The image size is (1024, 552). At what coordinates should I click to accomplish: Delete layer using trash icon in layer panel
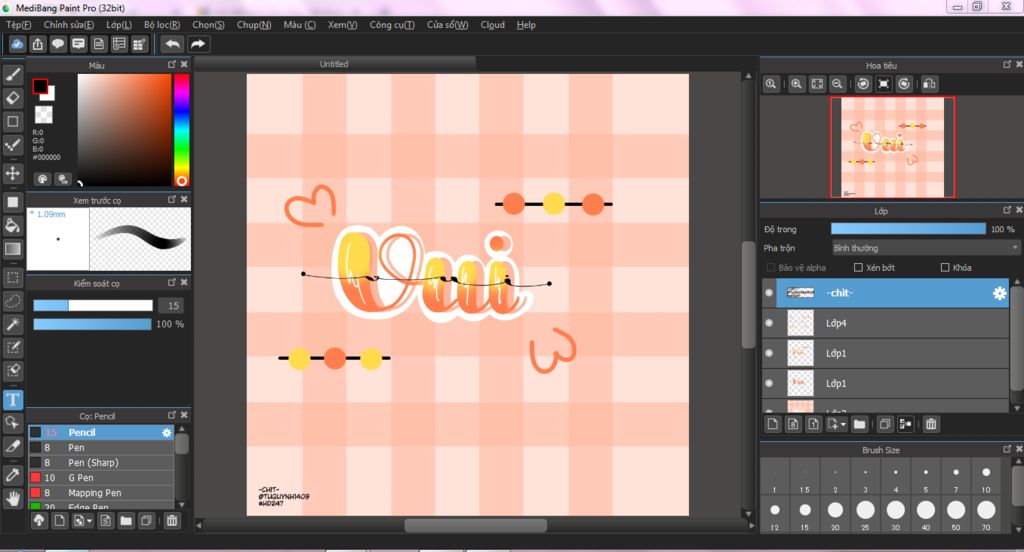click(931, 424)
